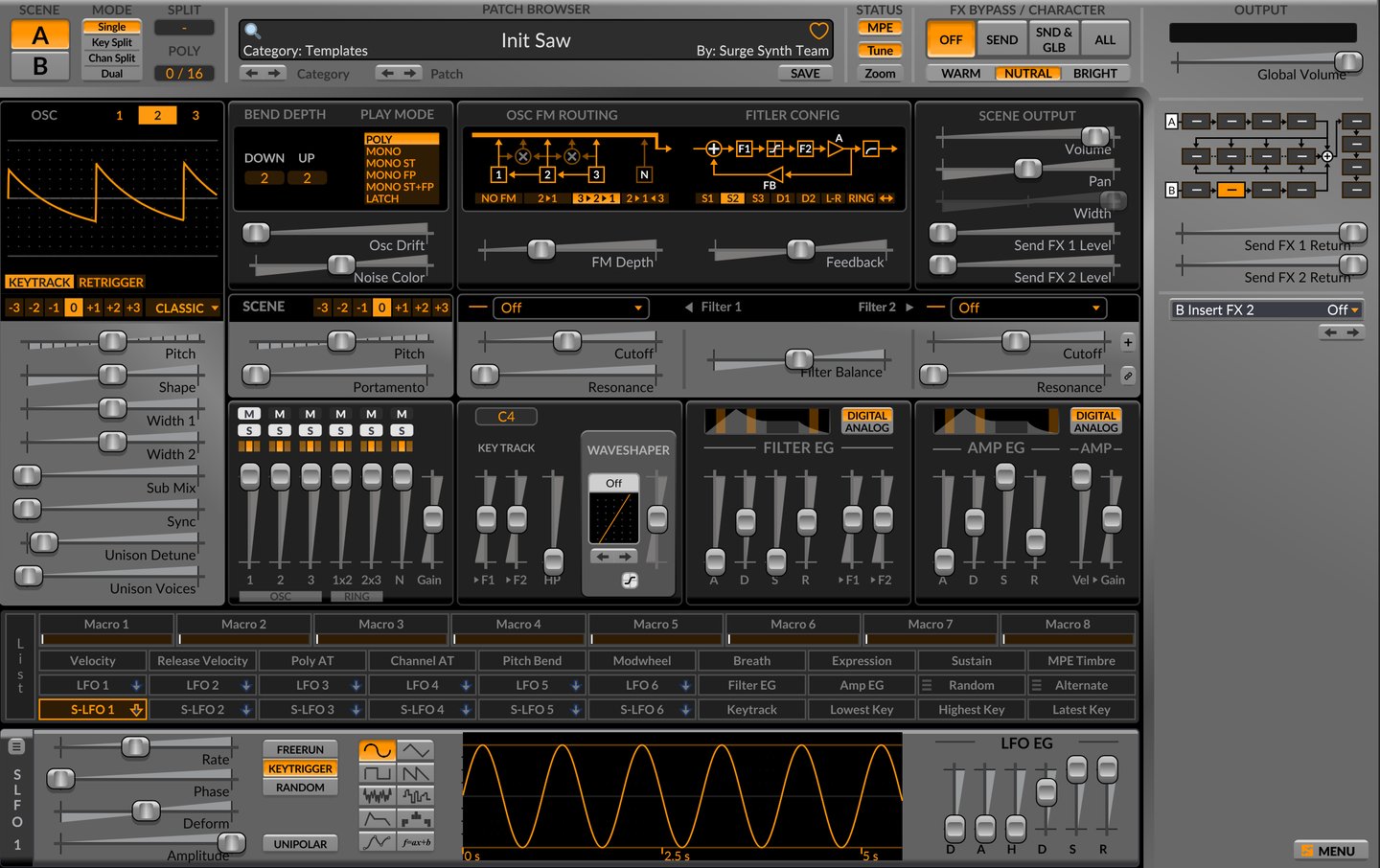Select the step sequencer LFO shape
This screenshot has height=868, width=1380.
pyautogui.click(x=416, y=819)
